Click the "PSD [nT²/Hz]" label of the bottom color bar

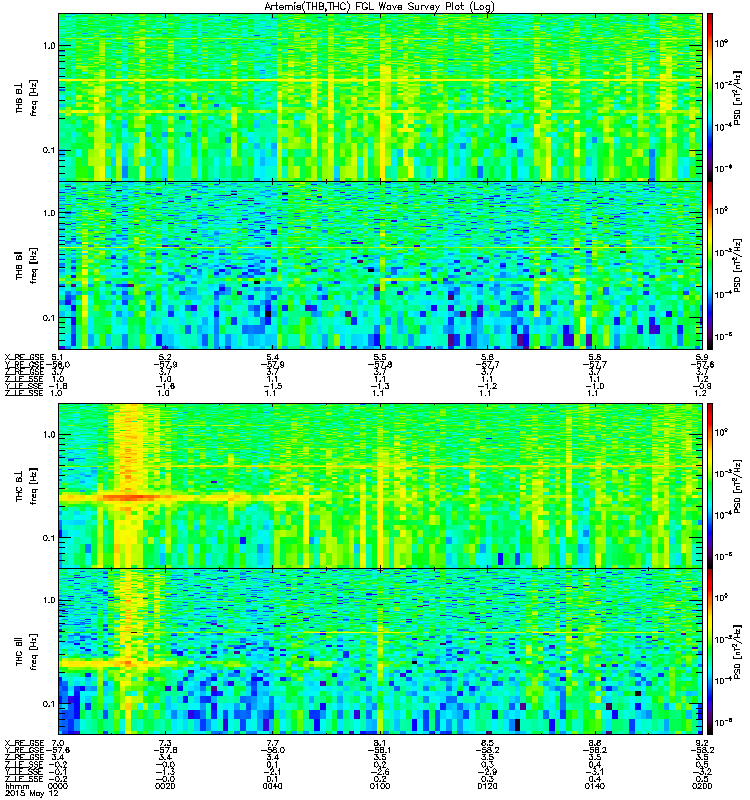736,652
